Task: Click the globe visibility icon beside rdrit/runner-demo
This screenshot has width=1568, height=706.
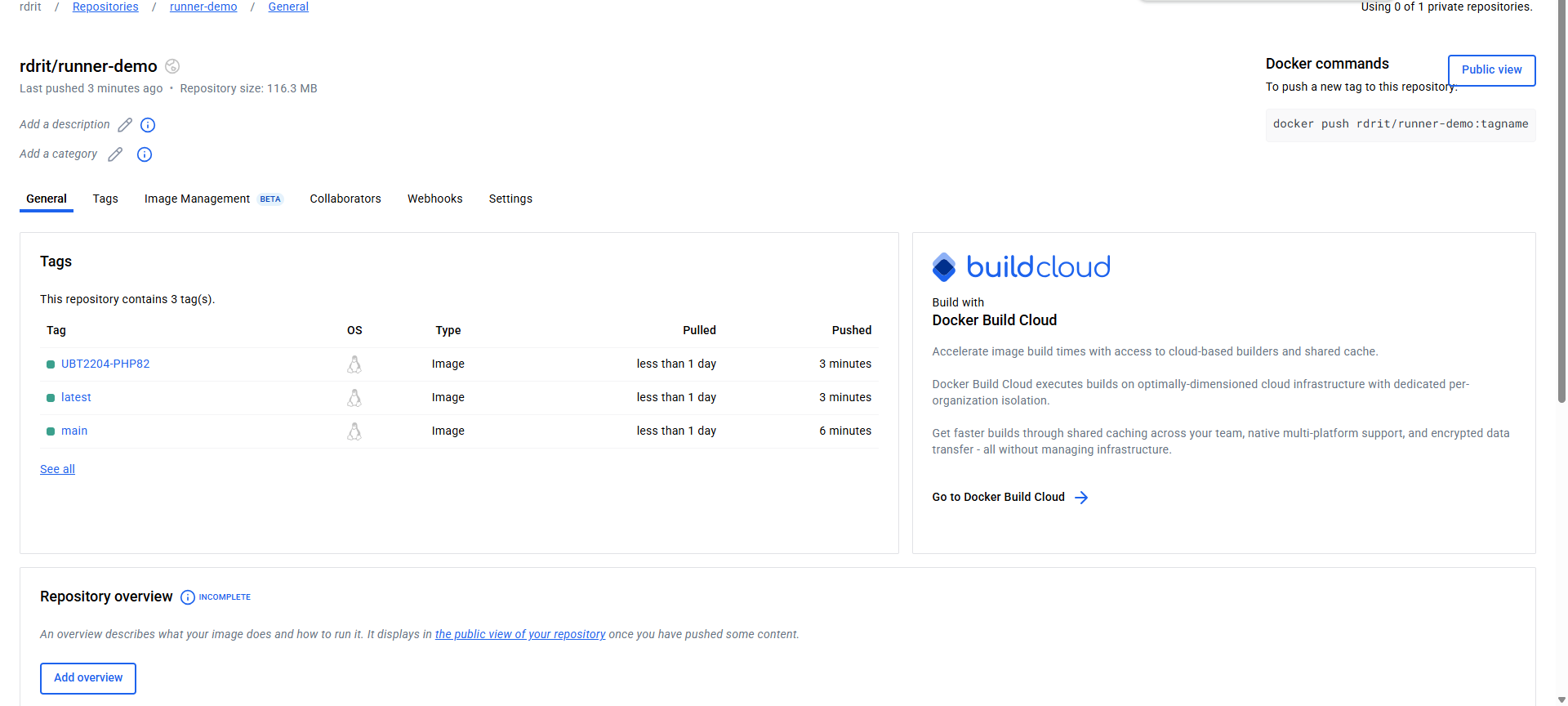Action: pyautogui.click(x=172, y=66)
